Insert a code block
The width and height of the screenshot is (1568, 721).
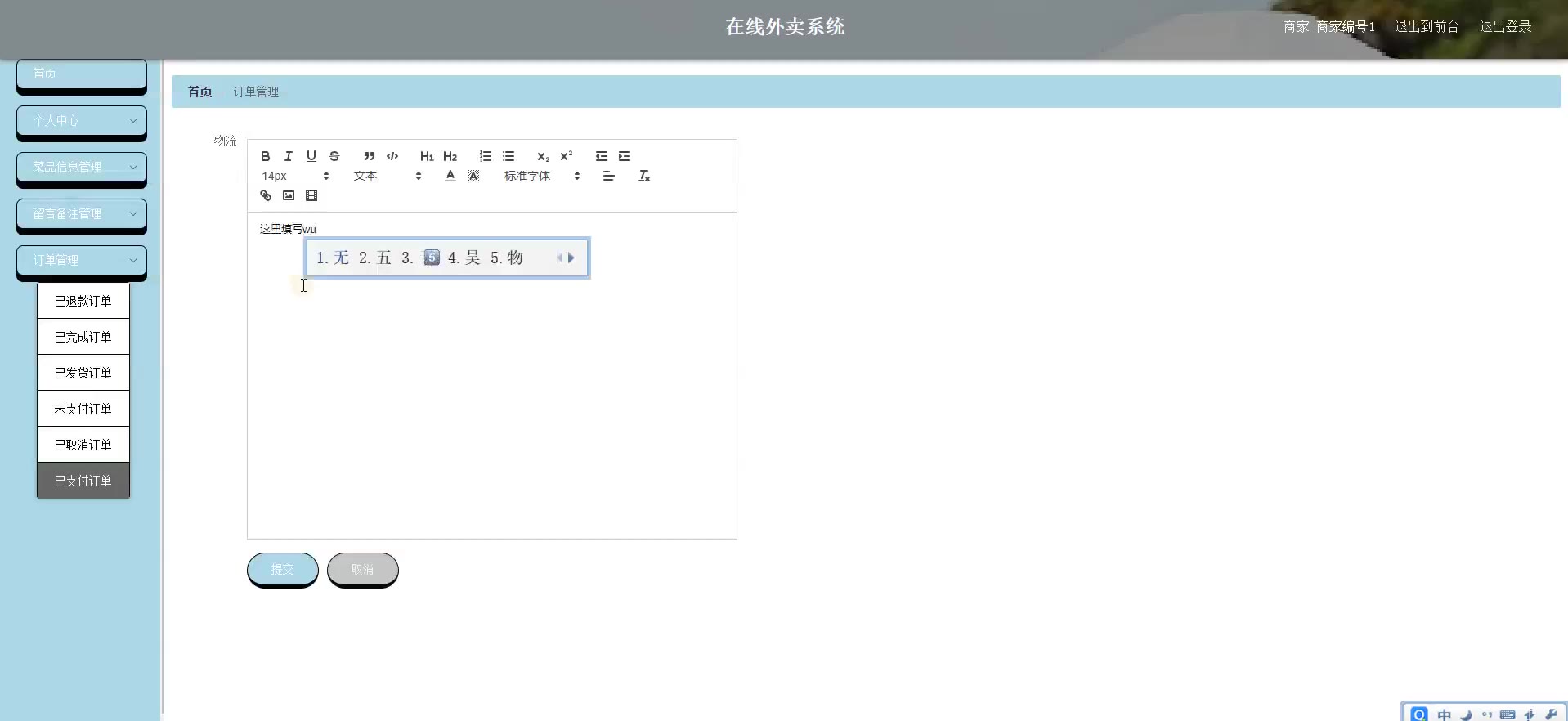click(x=392, y=156)
